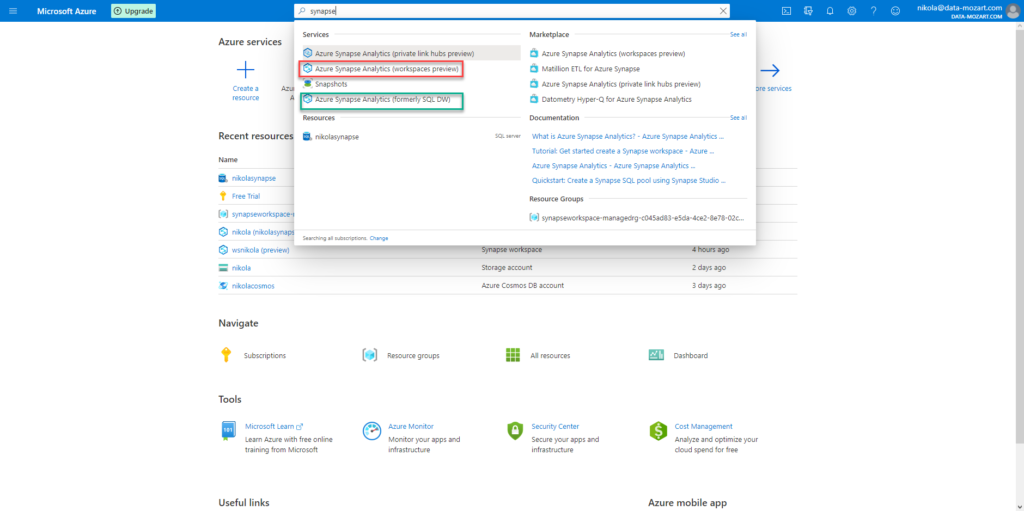The image size is (1024, 511).
Task: Click wsnikola Synapse workspace icon
Action: pos(223,250)
